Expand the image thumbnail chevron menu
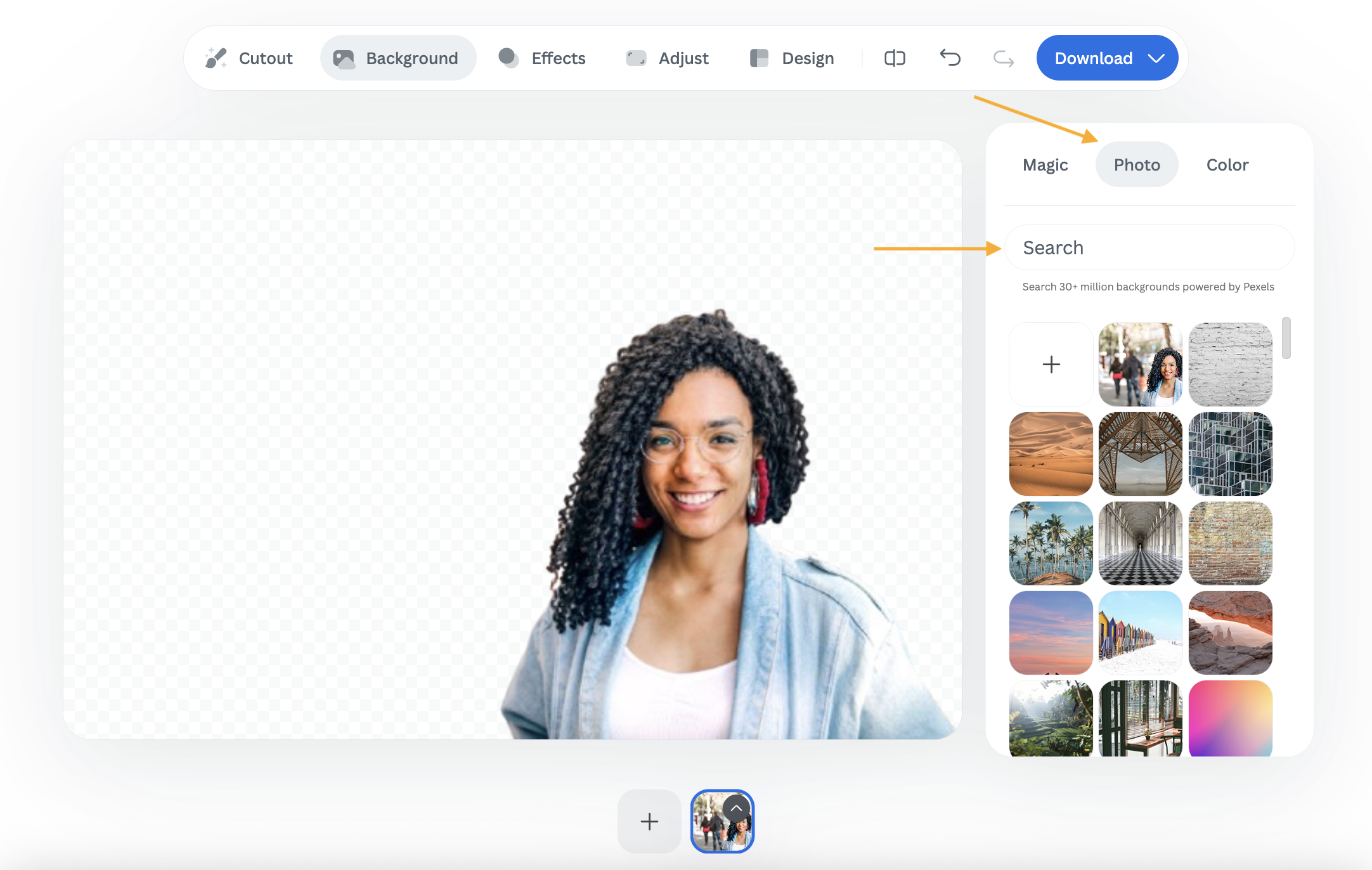The height and width of the screenshot is (870, 1372). click(736, 808)
